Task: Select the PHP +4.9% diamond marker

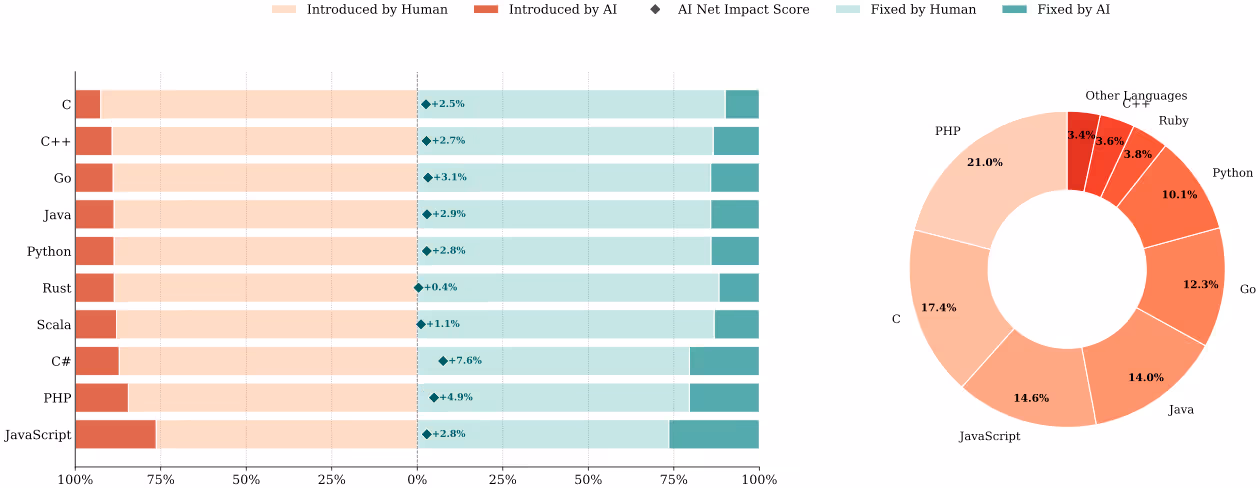Action: click(434, 398)
